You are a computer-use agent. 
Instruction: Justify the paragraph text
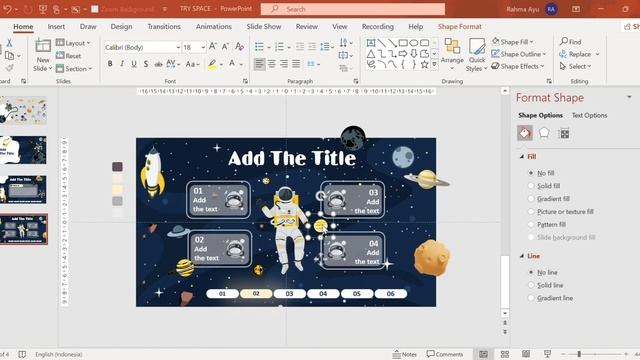[x=296, y=64]
